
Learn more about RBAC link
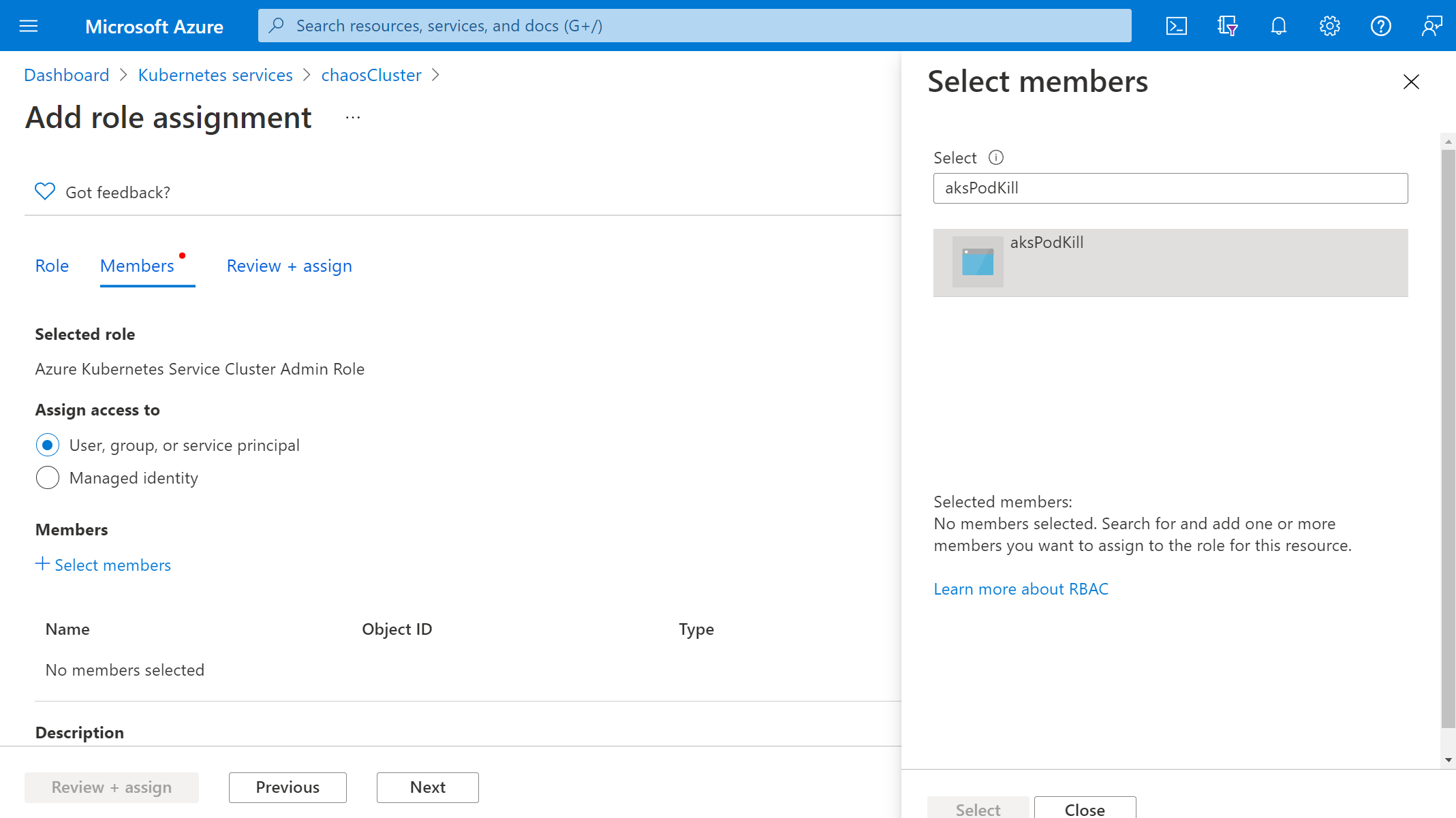[x=1021, y=588]
